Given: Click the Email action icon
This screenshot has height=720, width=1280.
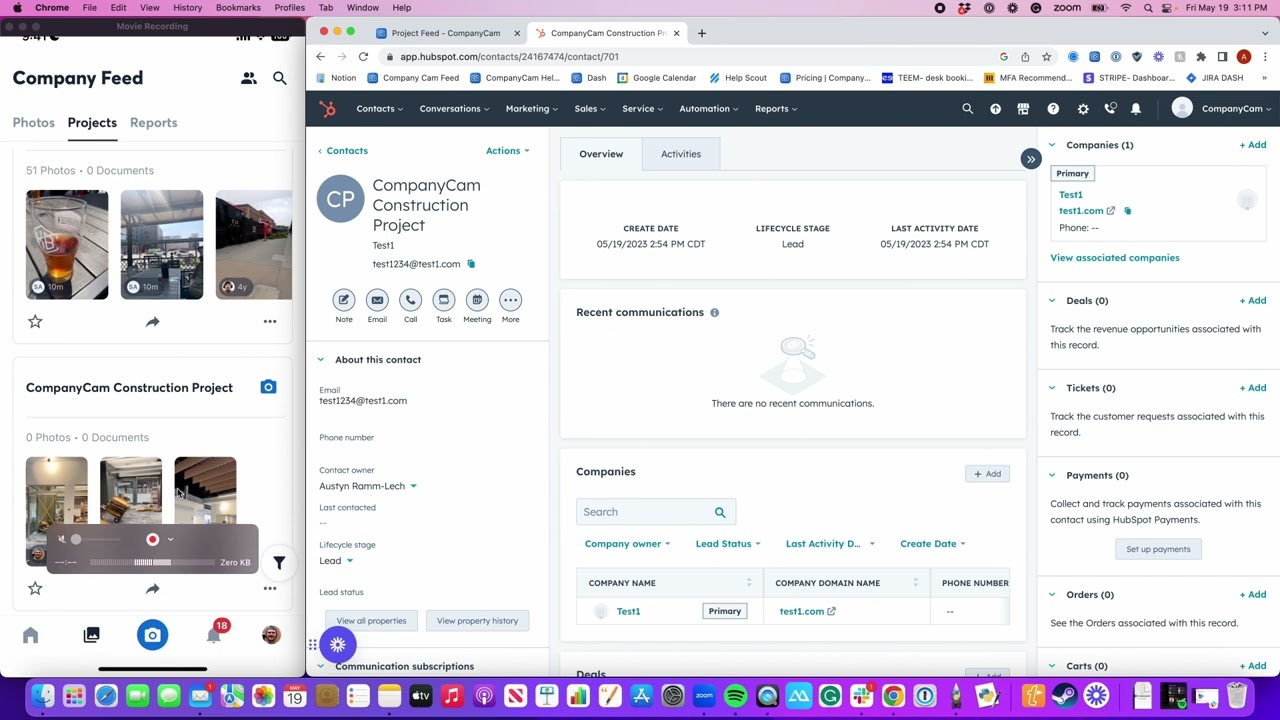Looking at the screenshot, I should coord(377,300).
